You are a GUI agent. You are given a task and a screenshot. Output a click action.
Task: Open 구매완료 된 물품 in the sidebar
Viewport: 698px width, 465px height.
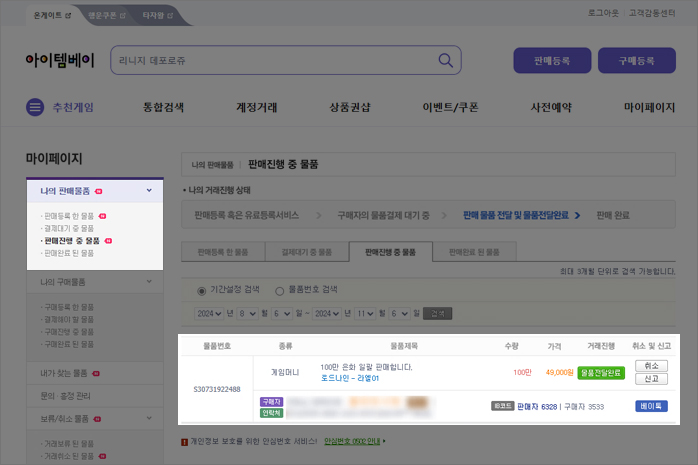click(x=69, y=344)
